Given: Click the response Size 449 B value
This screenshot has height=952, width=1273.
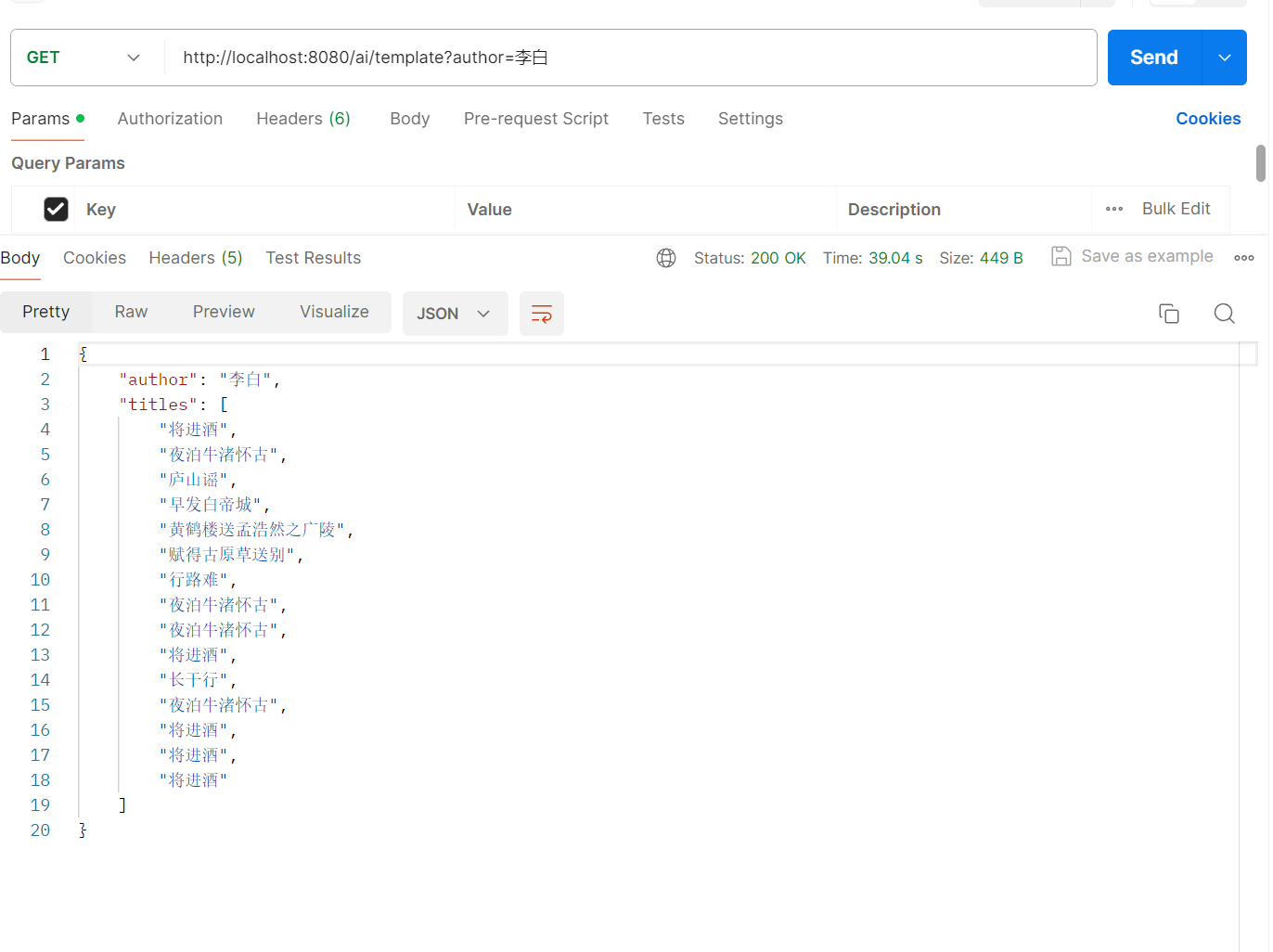Looking at the screenshot, I should (x=1001, y=258).
